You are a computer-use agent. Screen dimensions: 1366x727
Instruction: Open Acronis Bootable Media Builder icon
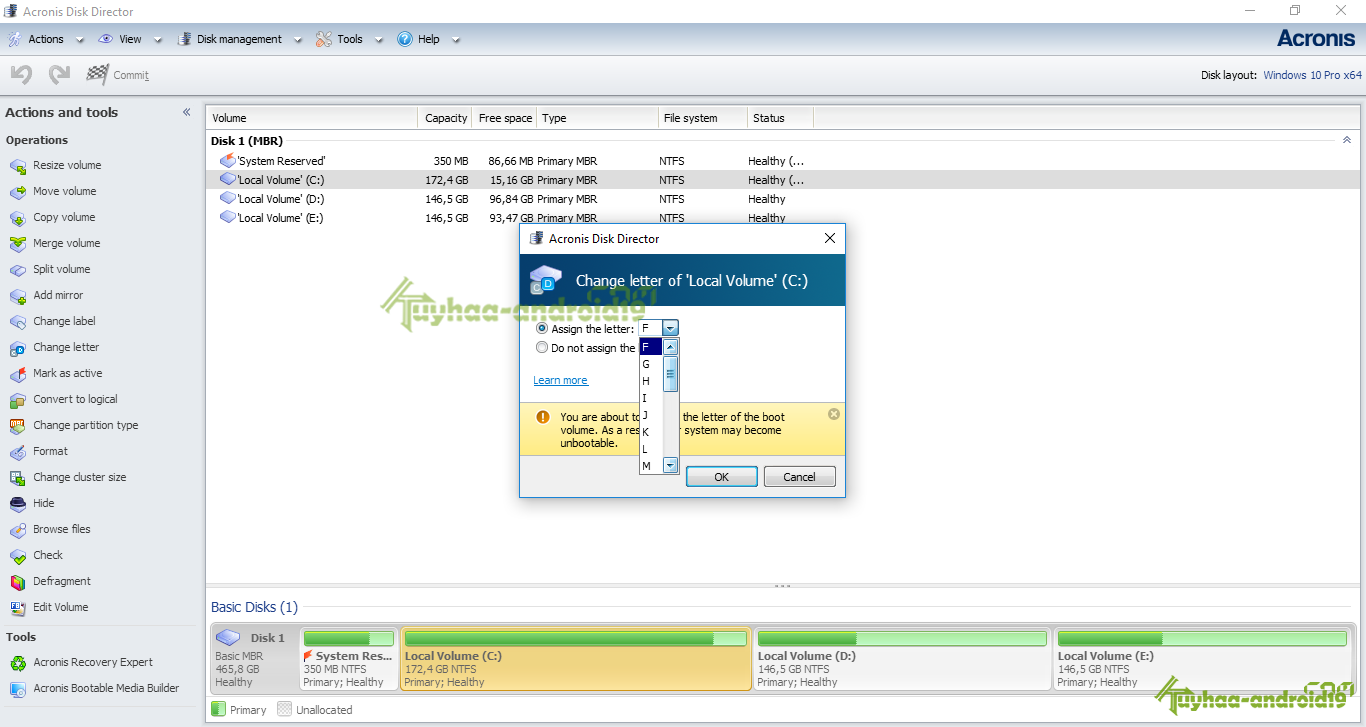(17, 689)
